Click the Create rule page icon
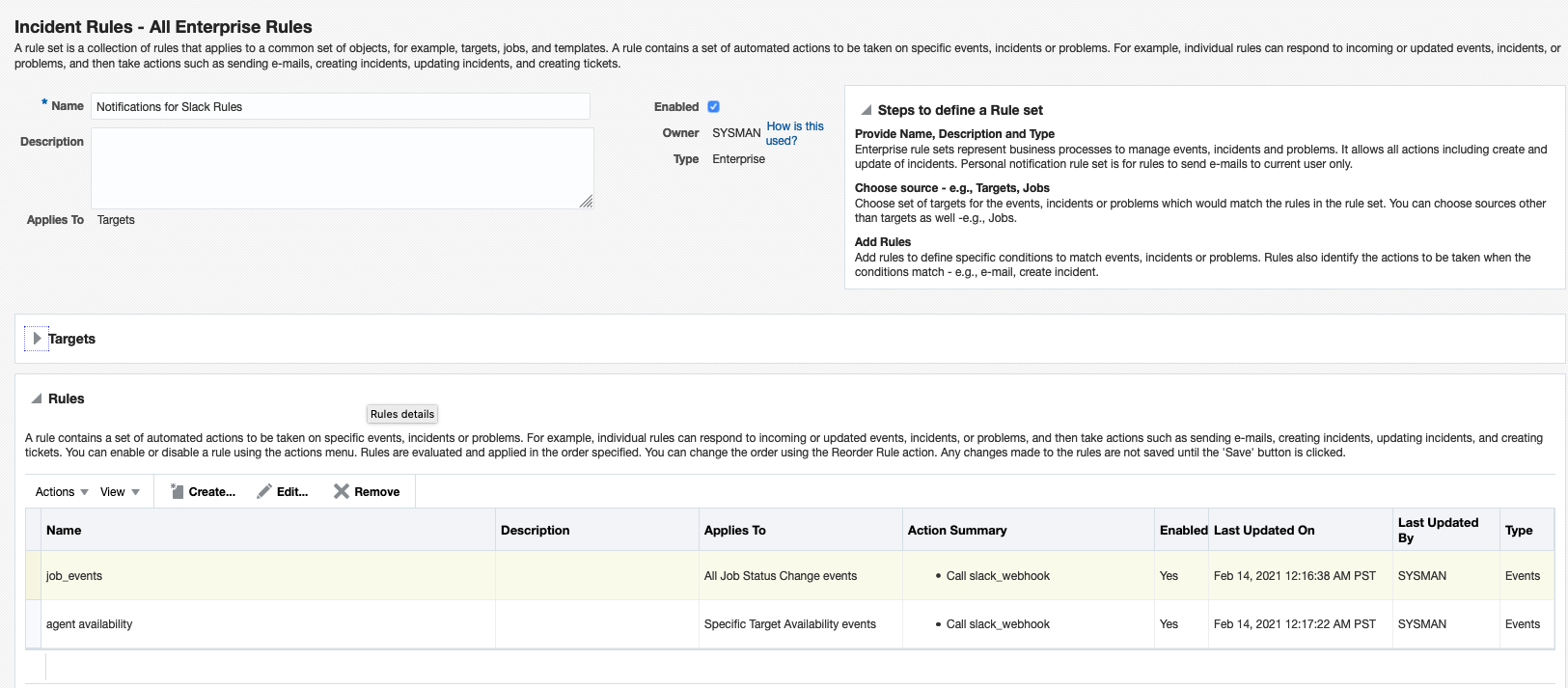Image resolution: width=1568 pixels, height=688 pixels. [x=178, y=491]
